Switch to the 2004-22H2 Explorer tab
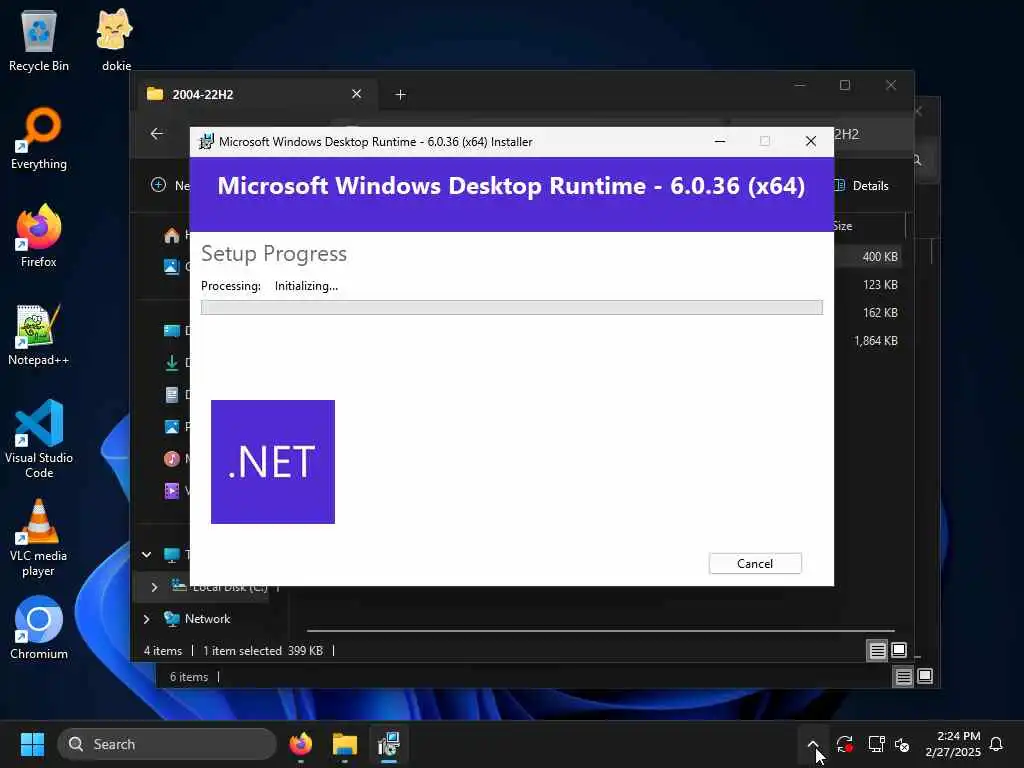This screenshot has width=1024, height=768. [x=255, y=95]
